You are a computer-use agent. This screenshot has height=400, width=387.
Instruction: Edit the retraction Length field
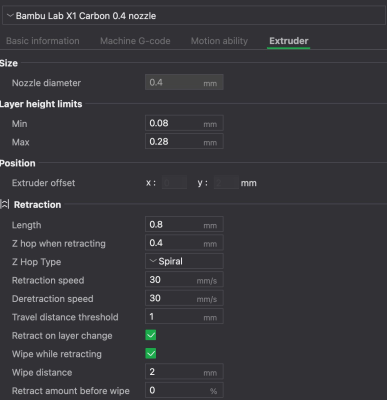pyautogui.click(x=184, y=225)
